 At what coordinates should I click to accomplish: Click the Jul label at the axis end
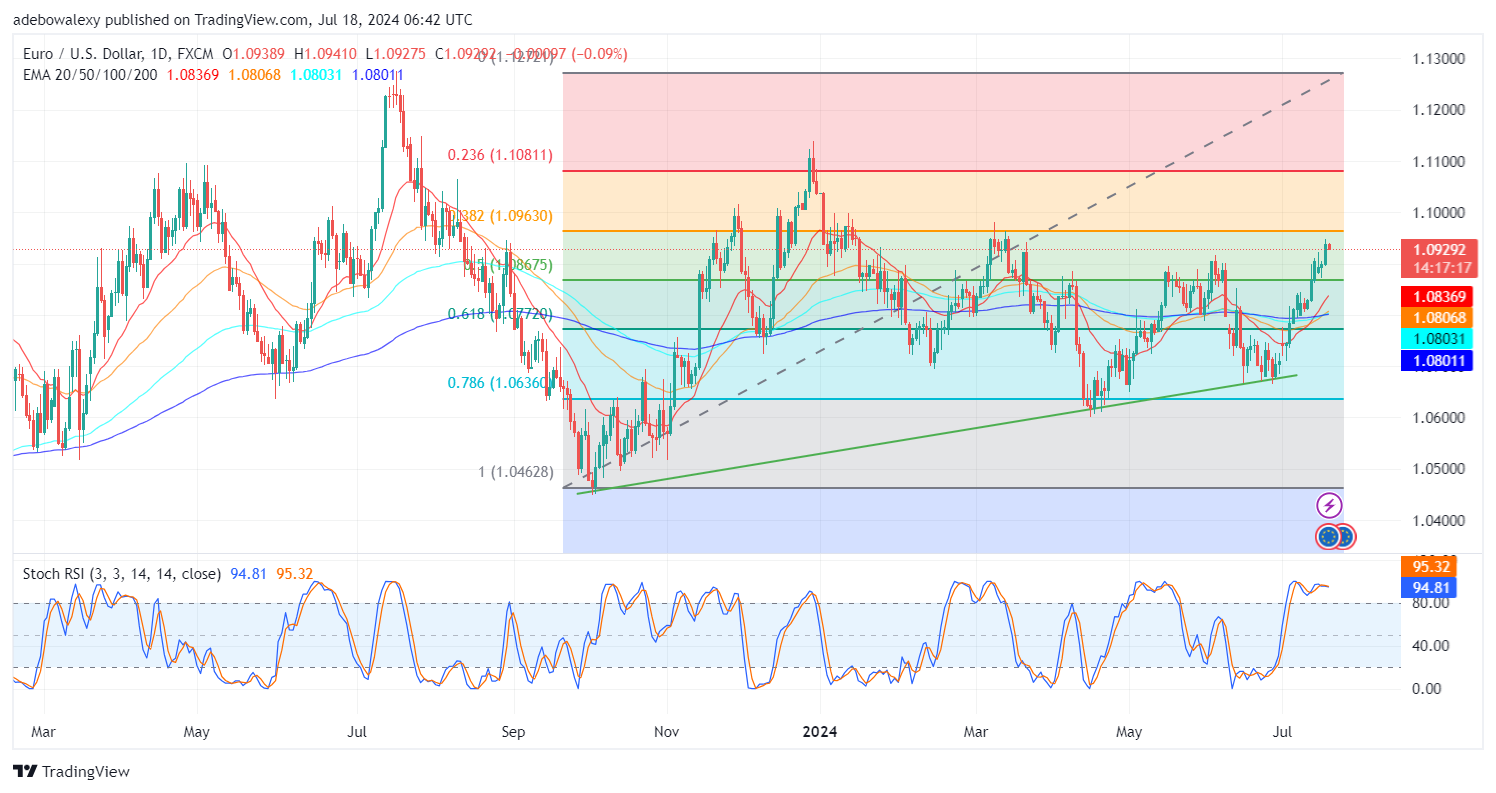1282,732
